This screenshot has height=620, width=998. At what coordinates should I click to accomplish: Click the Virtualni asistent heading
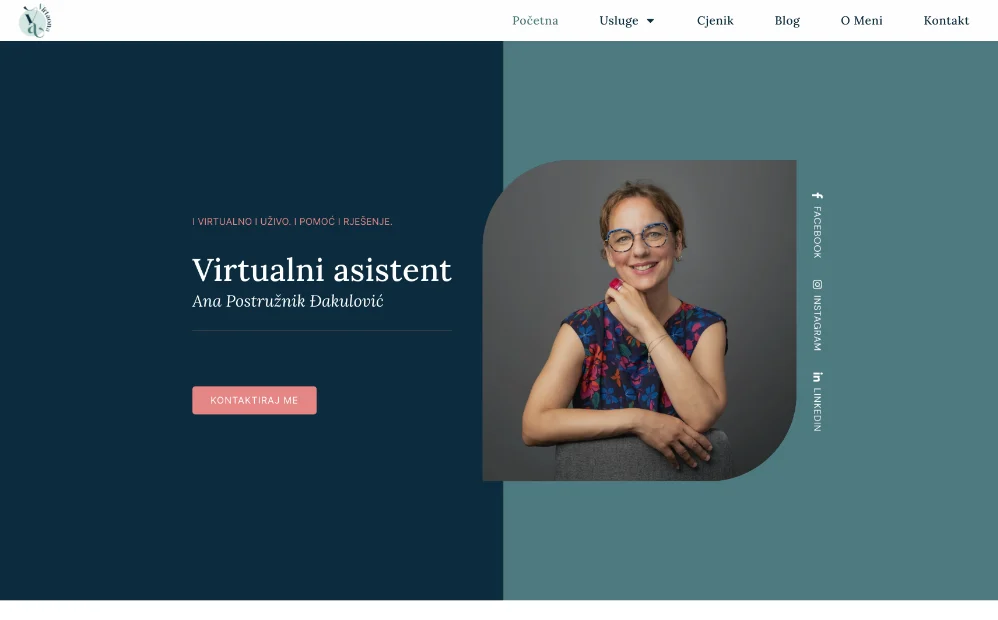click(322, 270)
